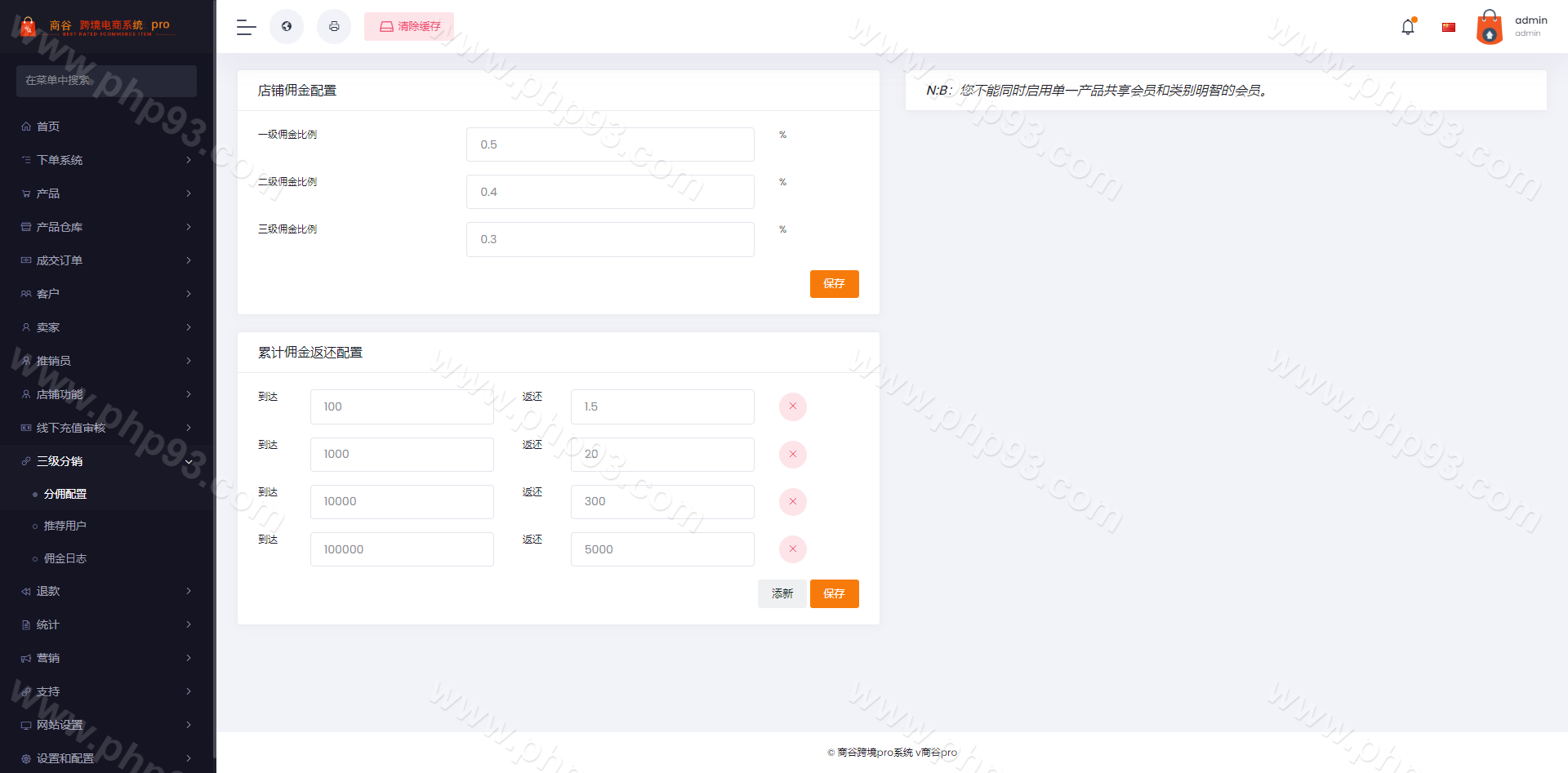
Task: Collapse the 三级分销 menu section
Action: [106, 461]
